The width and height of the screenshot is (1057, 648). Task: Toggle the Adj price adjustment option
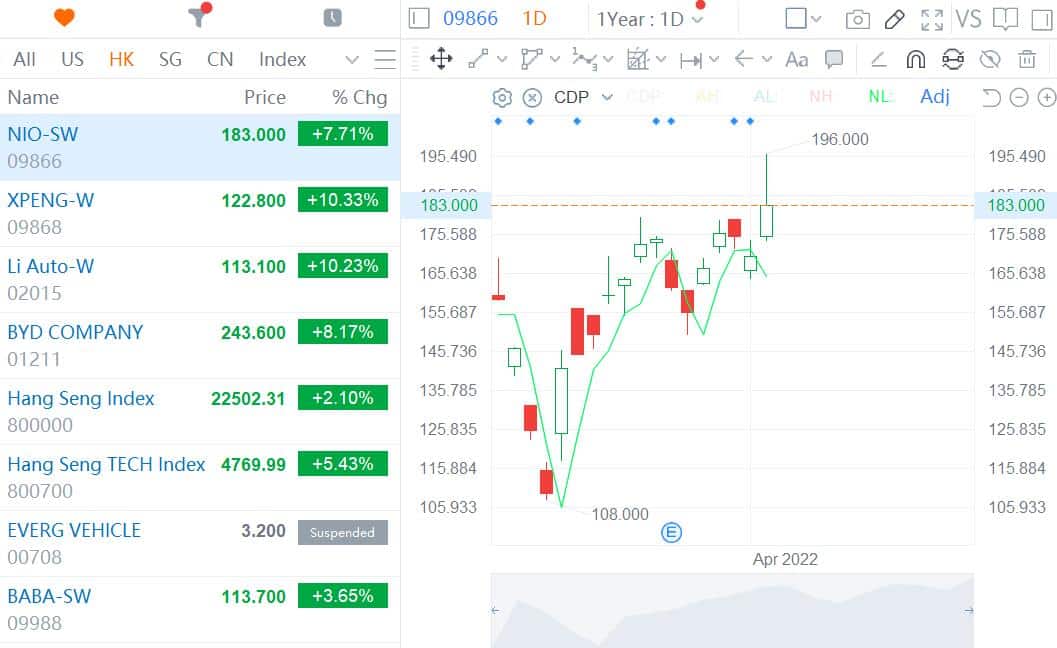(x=935, y=97)
